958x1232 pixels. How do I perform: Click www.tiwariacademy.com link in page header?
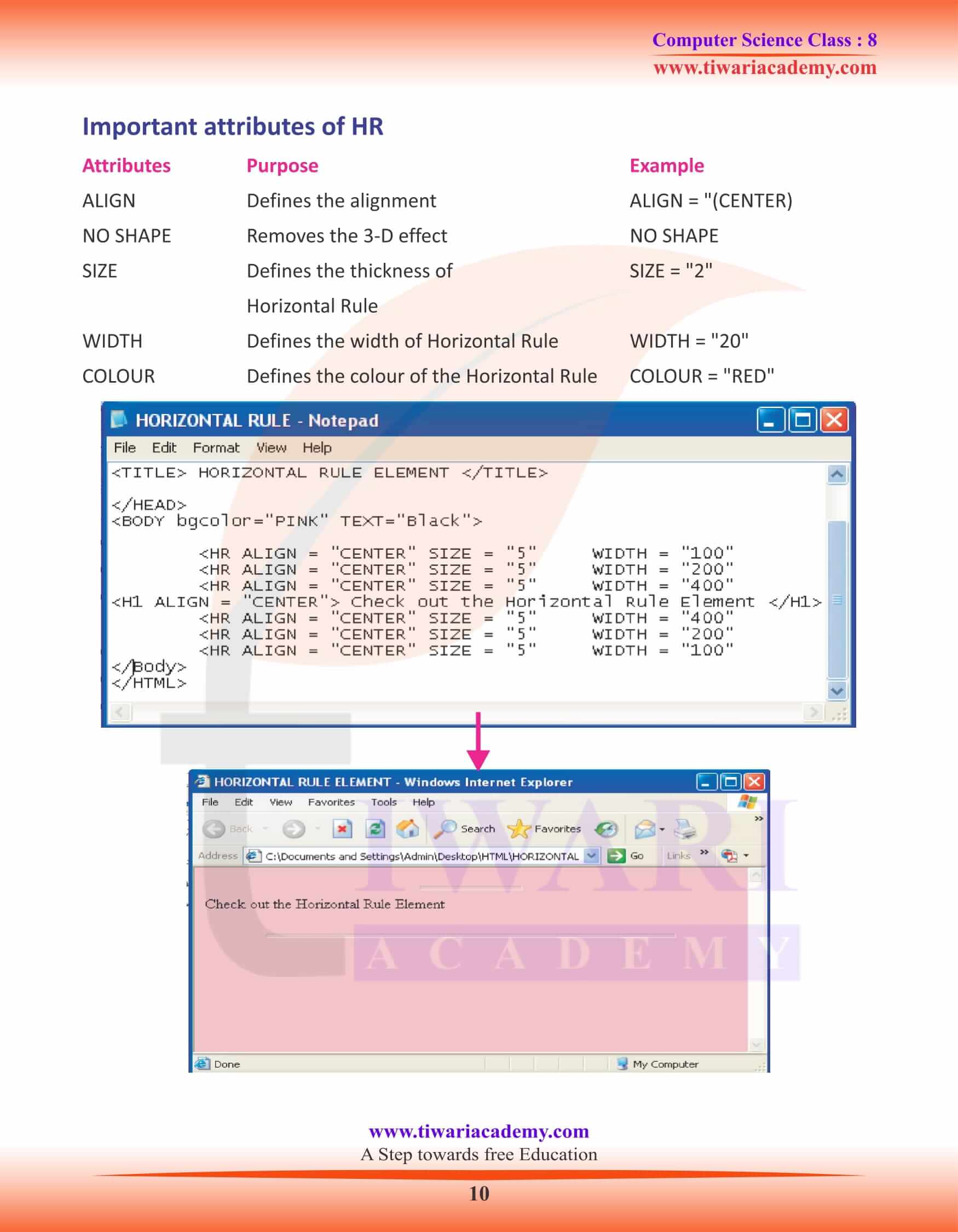765,68
